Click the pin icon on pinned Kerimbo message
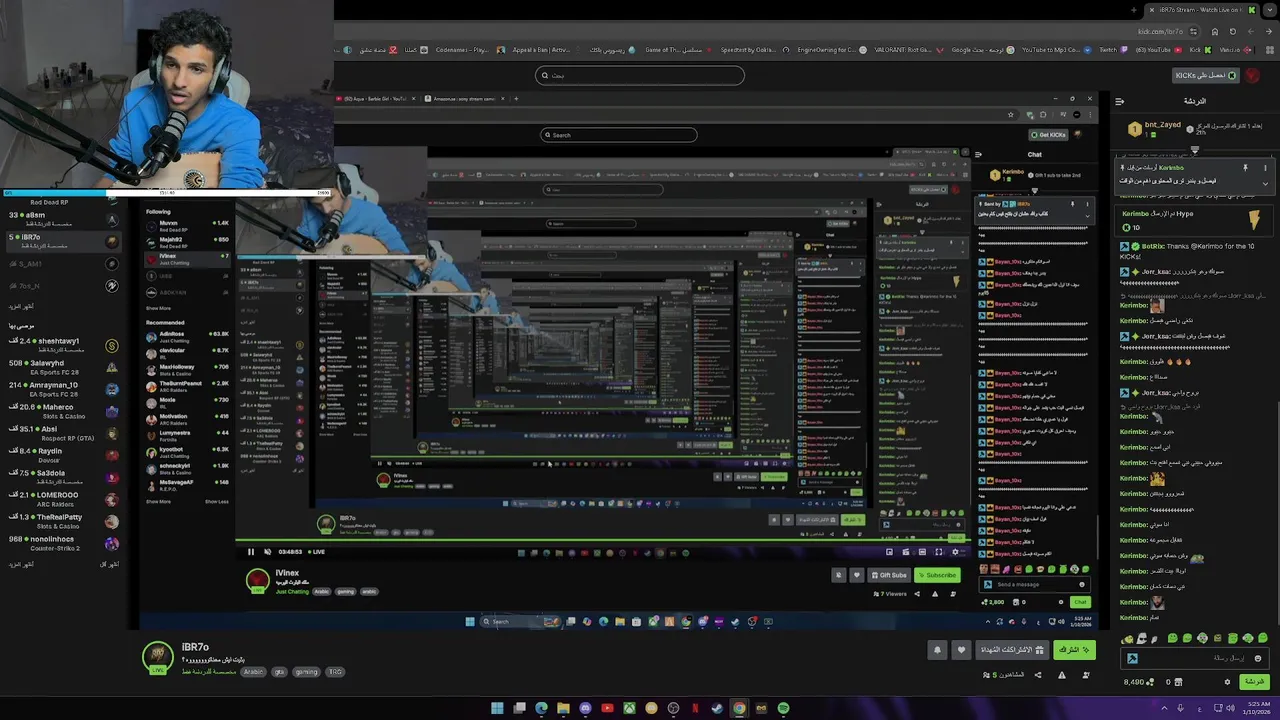This screenshot has height=720, width=1280. 1245,168
